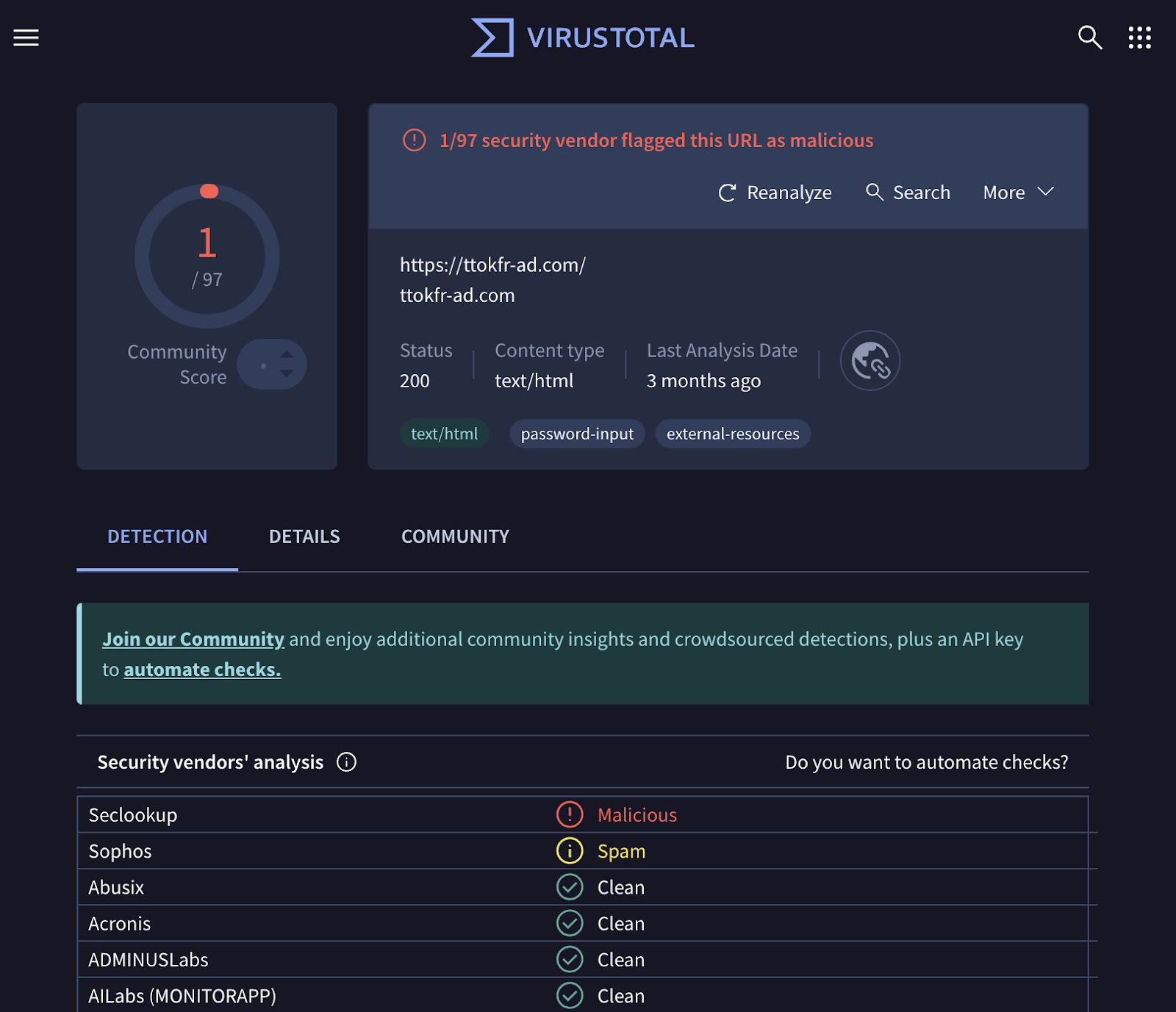Click the URL https://ttokfr-ad.com/
Viewport: 1176px width, 1012px height.
492,265
